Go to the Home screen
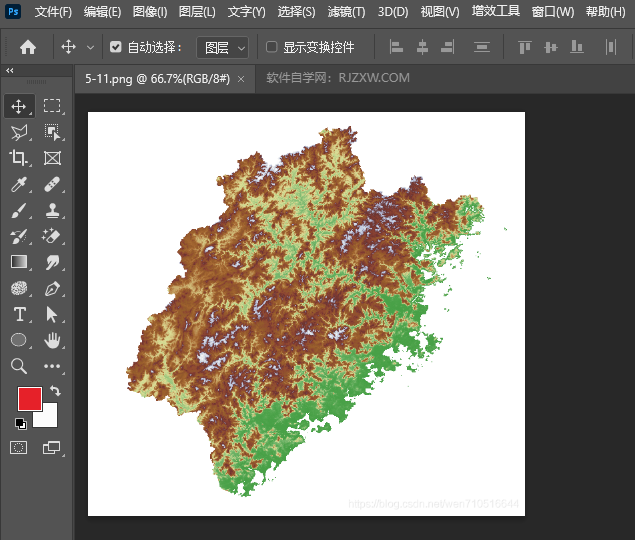 [28, 47]
